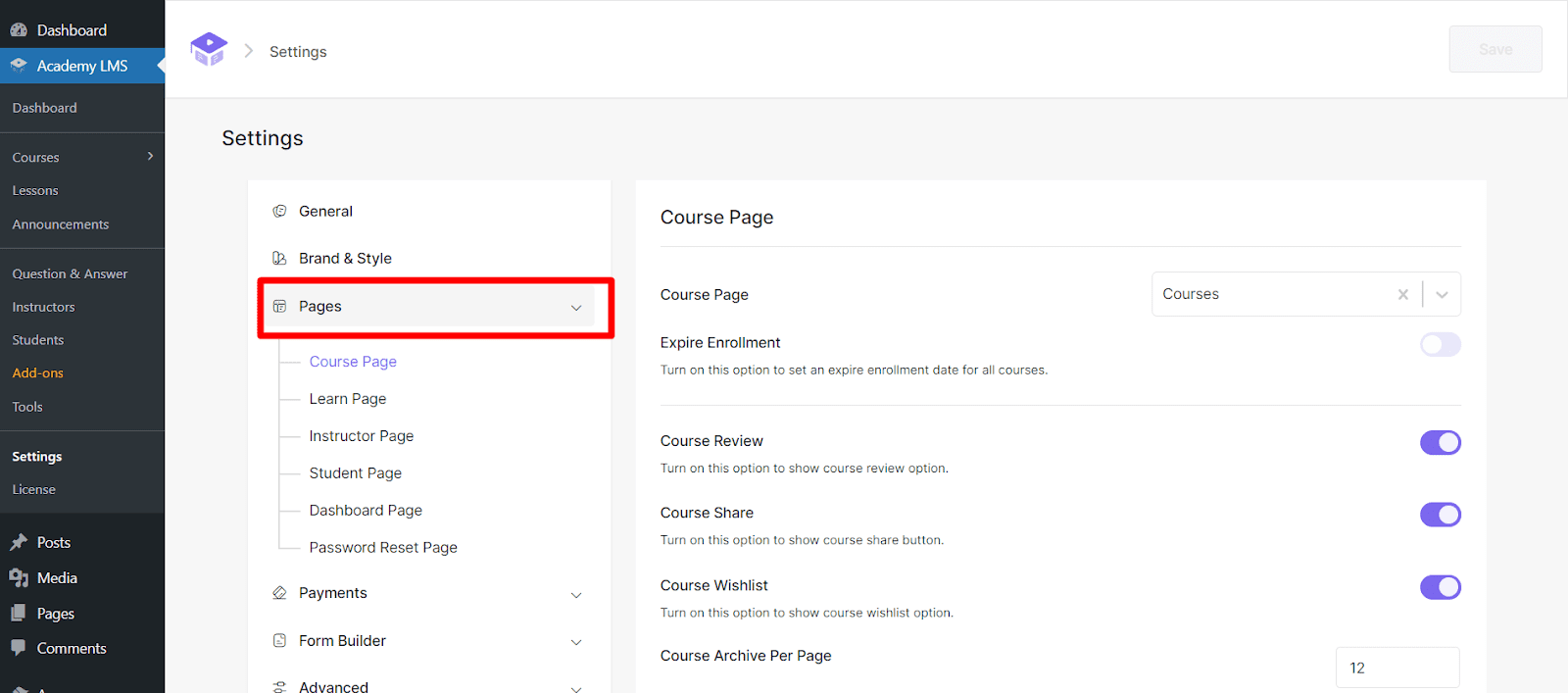Open the Course Page dropdown arrow
Image resolution: width=1568 pixels, height=693 pixels.
click(1442, 294)
